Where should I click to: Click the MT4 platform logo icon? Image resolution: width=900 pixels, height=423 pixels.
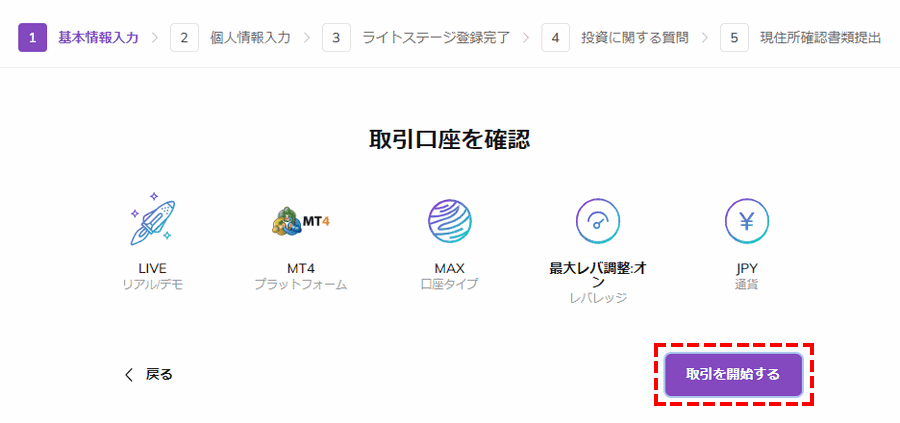pos(301,221)
